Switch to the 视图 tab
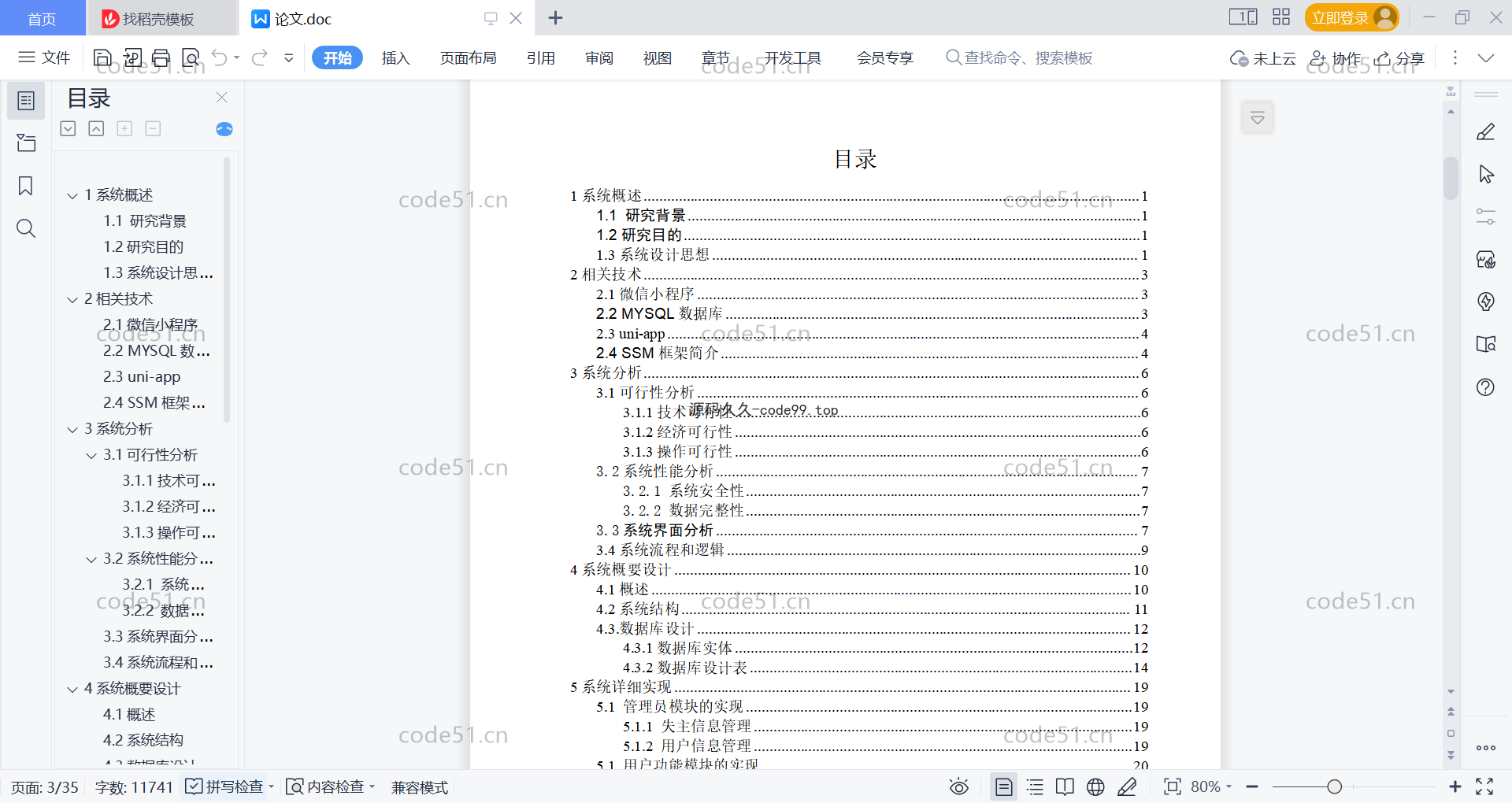The height and width of the screenshot is (803, 1512). 658,57
